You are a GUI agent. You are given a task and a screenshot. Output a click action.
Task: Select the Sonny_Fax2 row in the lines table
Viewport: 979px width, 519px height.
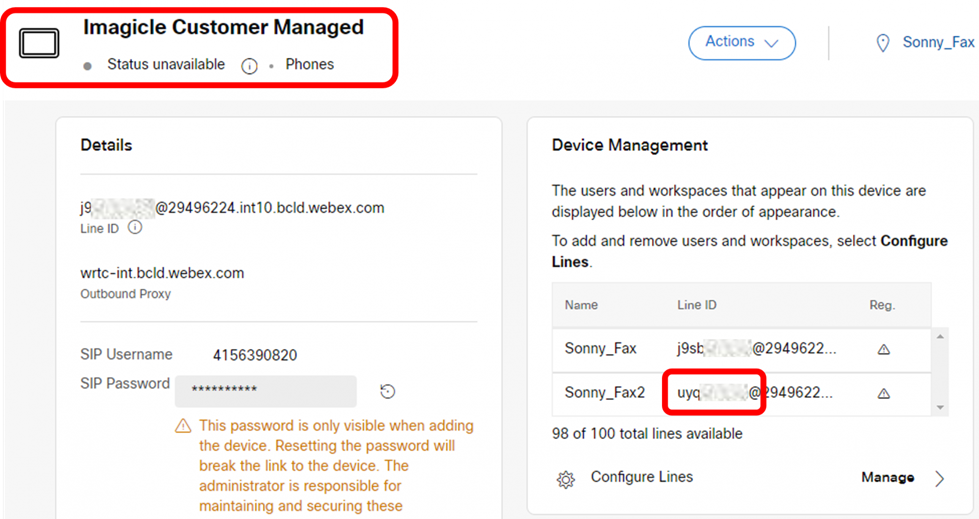coord(604,393)
